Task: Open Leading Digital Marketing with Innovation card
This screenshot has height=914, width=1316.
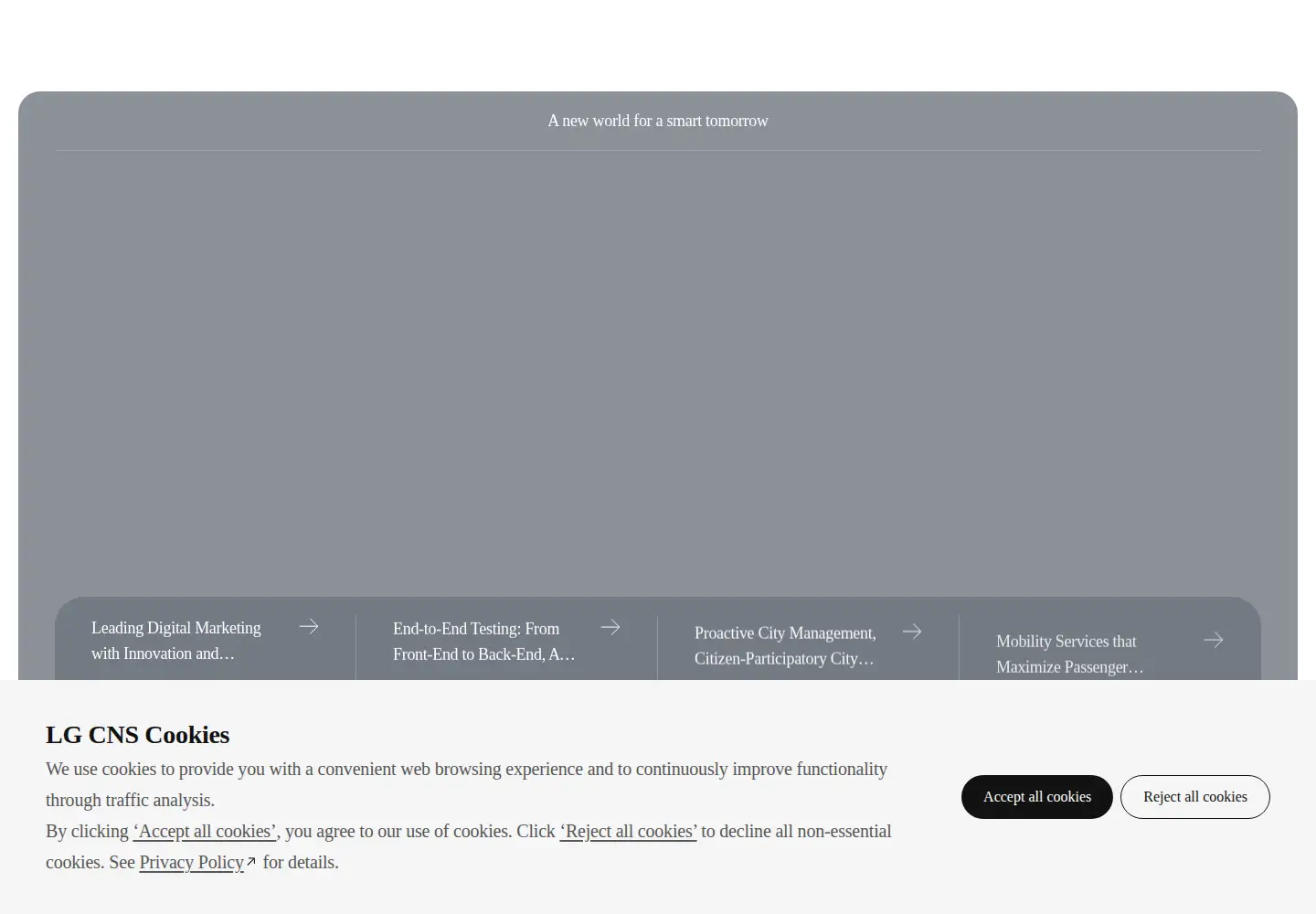Action: (x=206, y=641)
